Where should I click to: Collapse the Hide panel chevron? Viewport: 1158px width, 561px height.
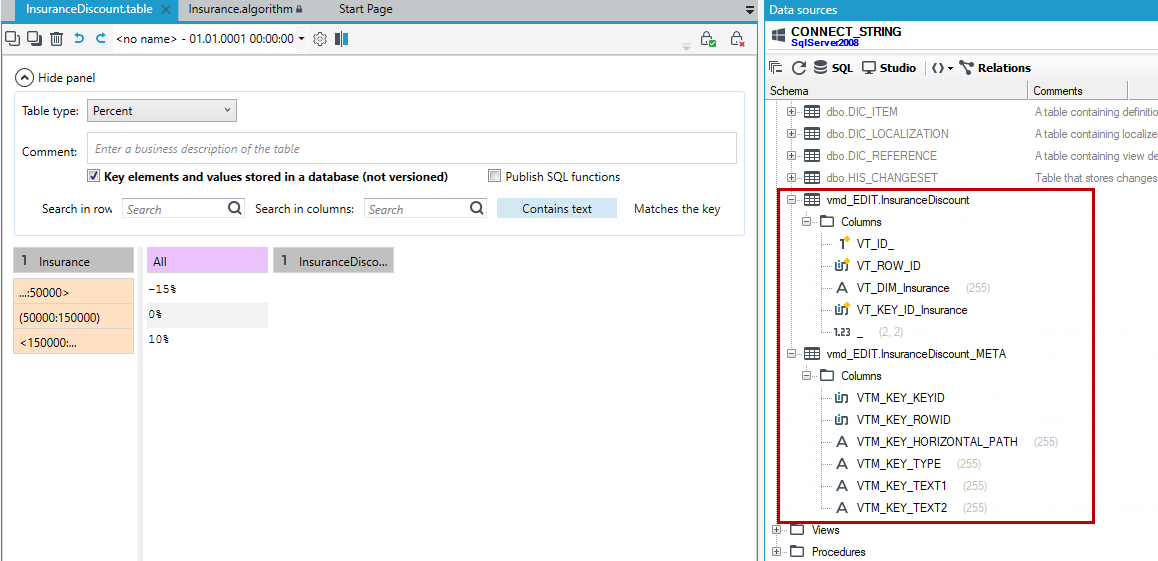[x=24, y=78]
